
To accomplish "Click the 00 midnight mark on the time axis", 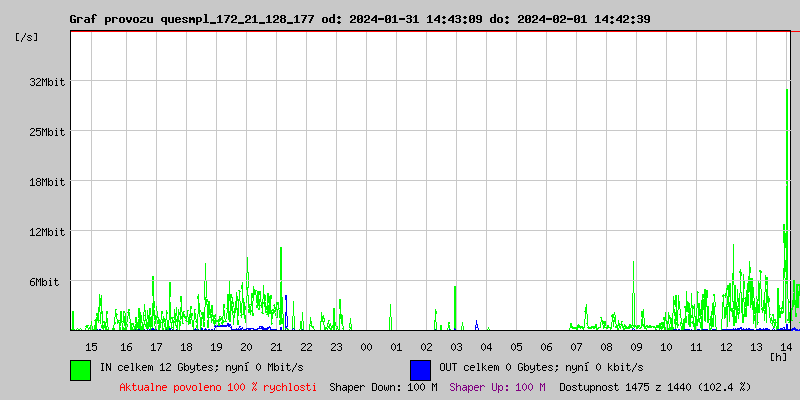I will point(366,346).
